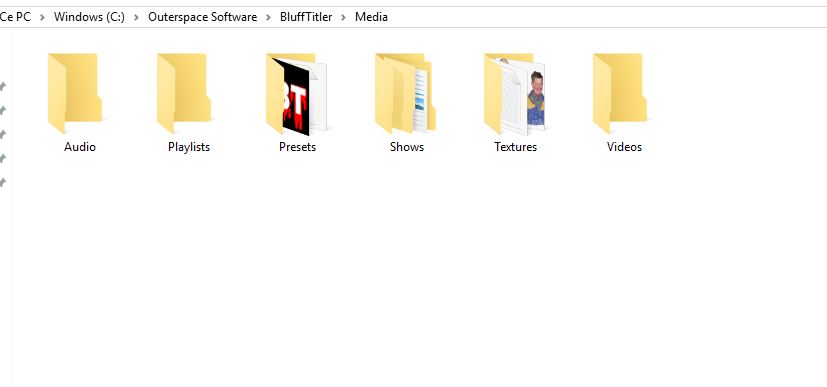Select the Audio folder icon
Screen dimensions: 827x387
(x=75, y=93)
